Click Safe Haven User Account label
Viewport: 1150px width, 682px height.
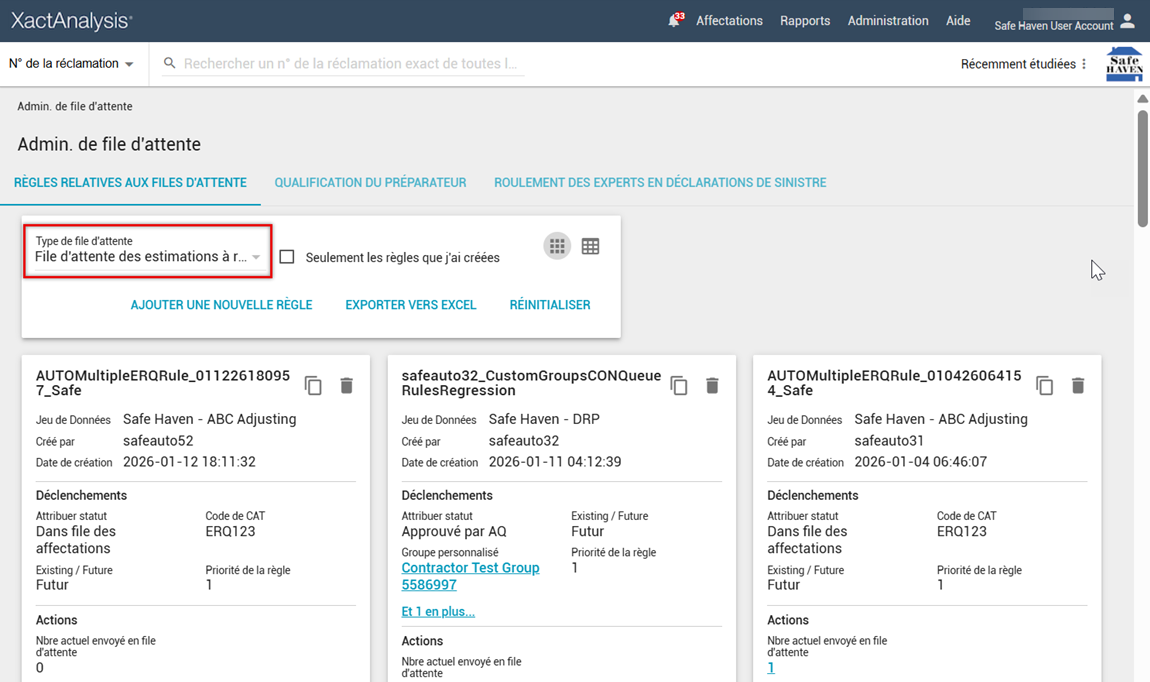click(1054, 26)
